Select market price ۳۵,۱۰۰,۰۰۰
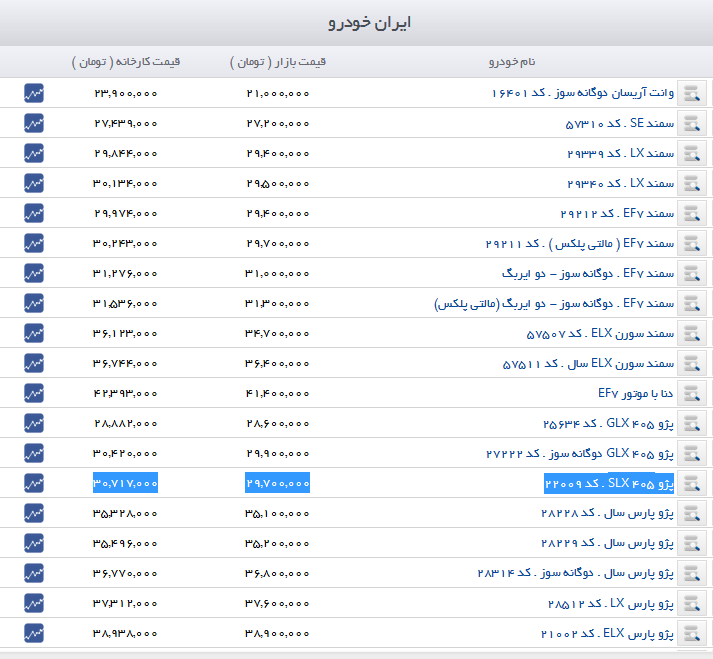The height and width of the screenshot is (659, 713). [277, 513]
